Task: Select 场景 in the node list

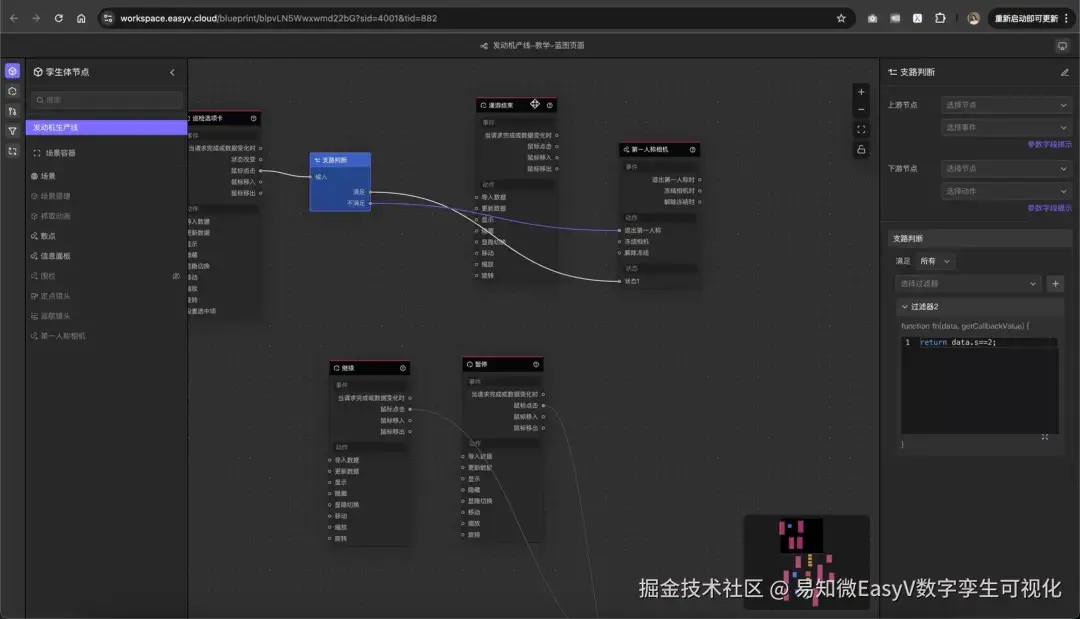Action: tap(48, 176)
